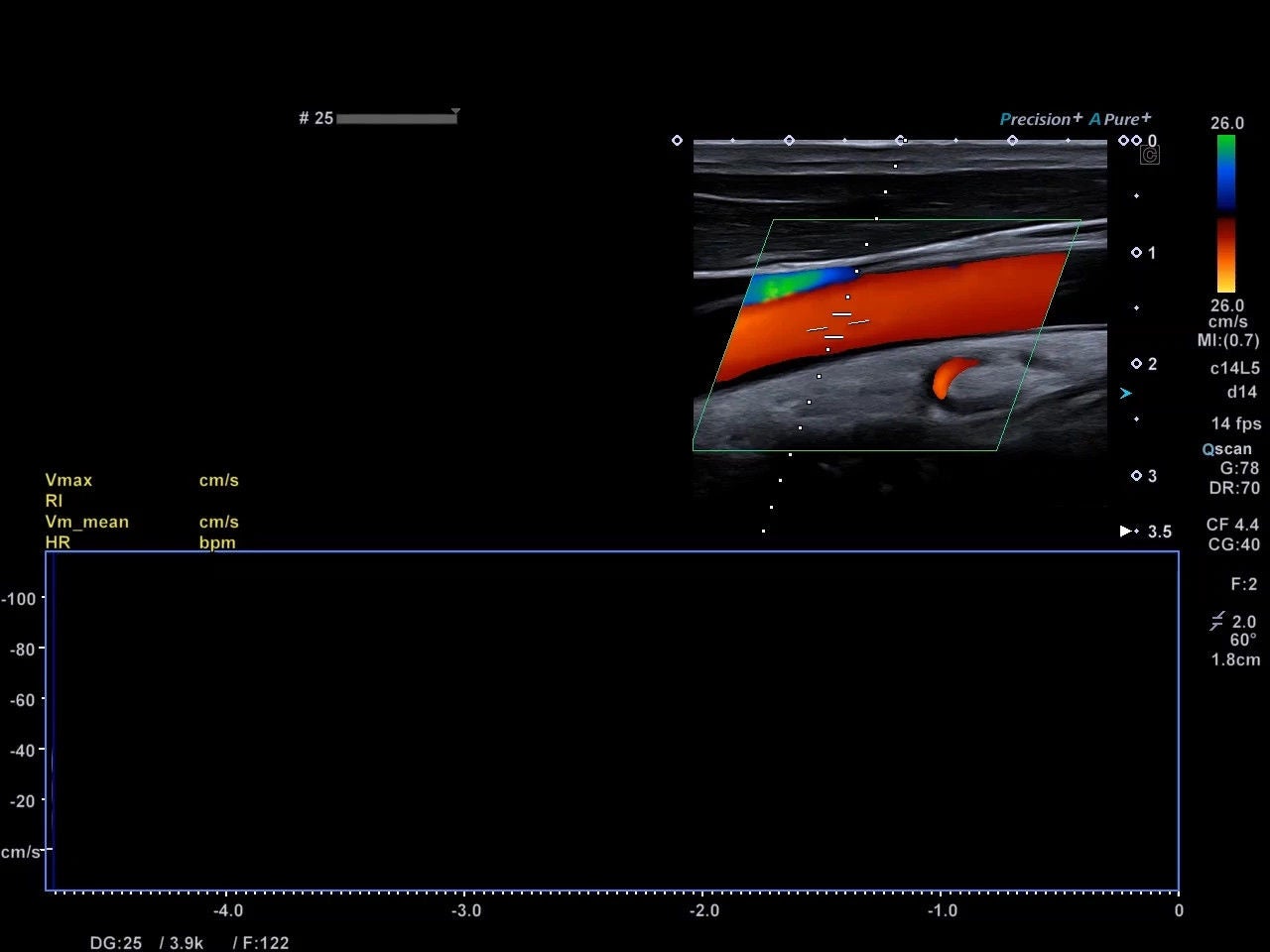Click the blue-green upper color scale bar
1270x952 pixels.
pos(1226,173)
